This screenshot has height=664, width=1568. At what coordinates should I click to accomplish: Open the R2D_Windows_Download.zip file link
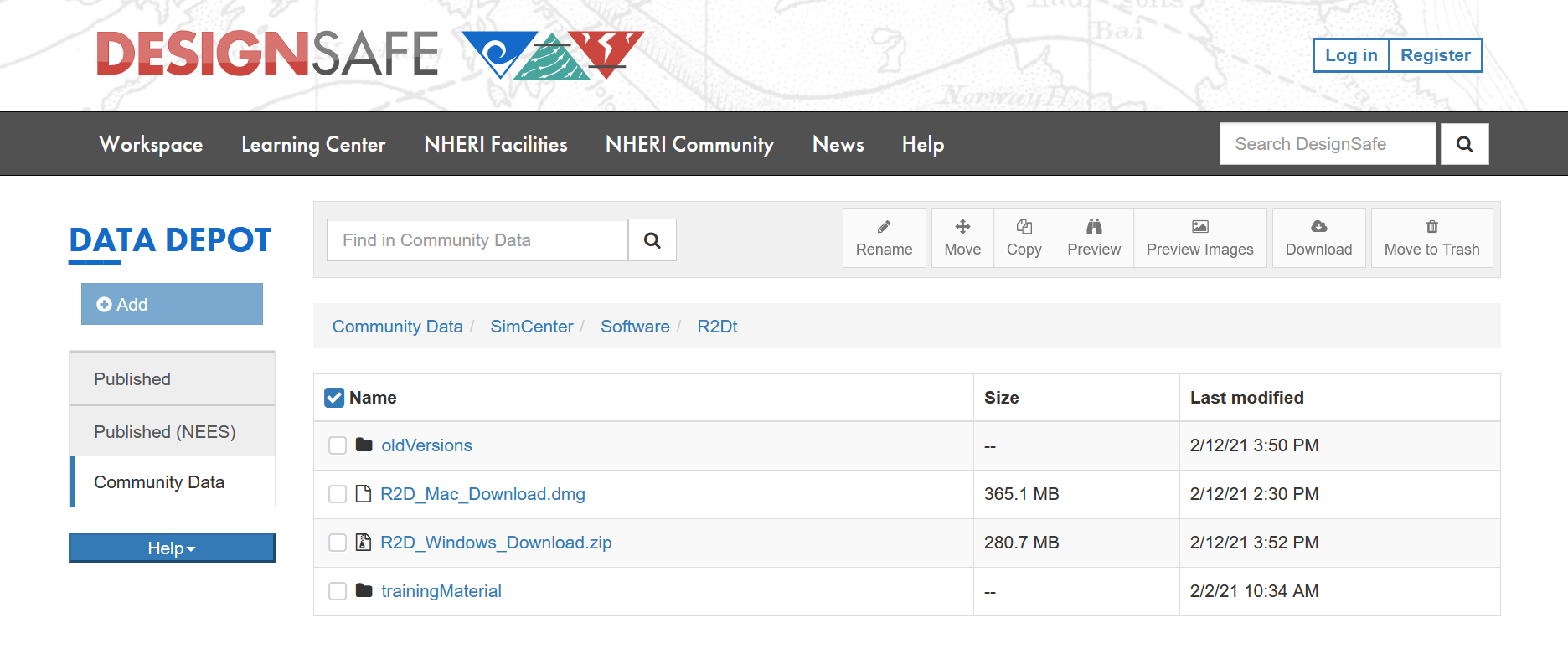coord(496,543)
